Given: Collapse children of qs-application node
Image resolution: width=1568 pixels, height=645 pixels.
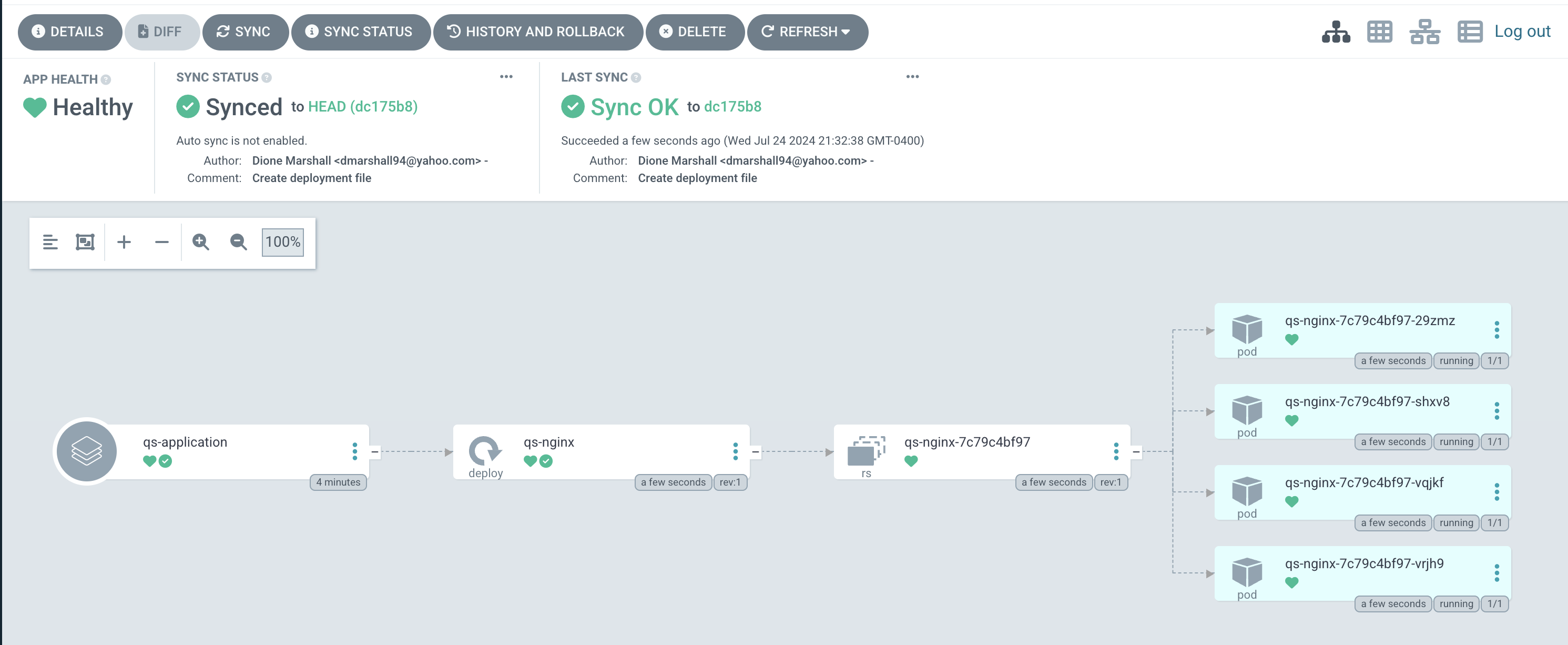Looking at the screenshot, I should (375, 452).
